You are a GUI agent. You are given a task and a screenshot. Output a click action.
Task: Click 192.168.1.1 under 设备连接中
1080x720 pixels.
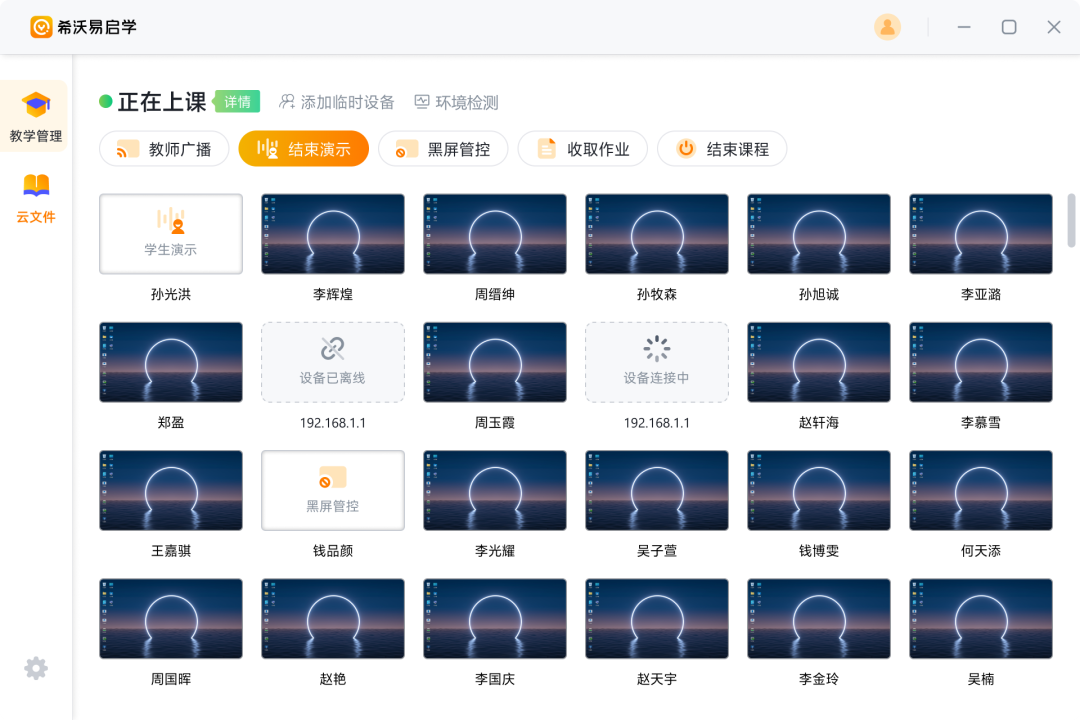coord(656,422)
